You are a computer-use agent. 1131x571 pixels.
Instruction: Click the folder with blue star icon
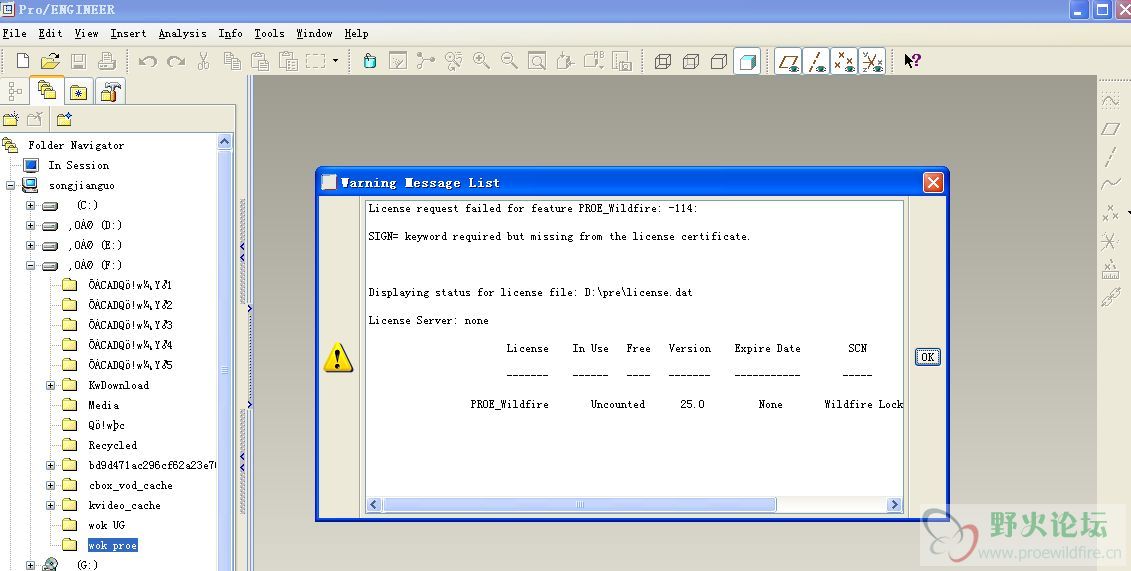tap(64, 119)
